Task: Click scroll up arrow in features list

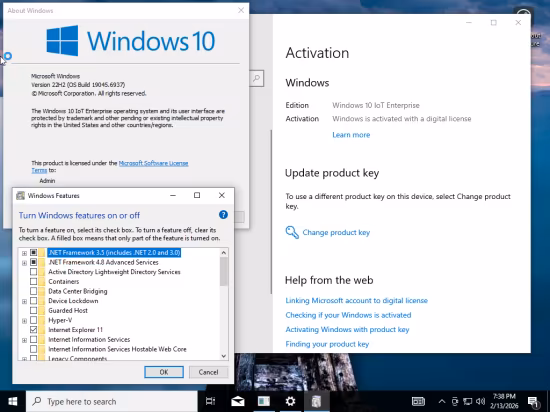Action: tap(224, 252)
